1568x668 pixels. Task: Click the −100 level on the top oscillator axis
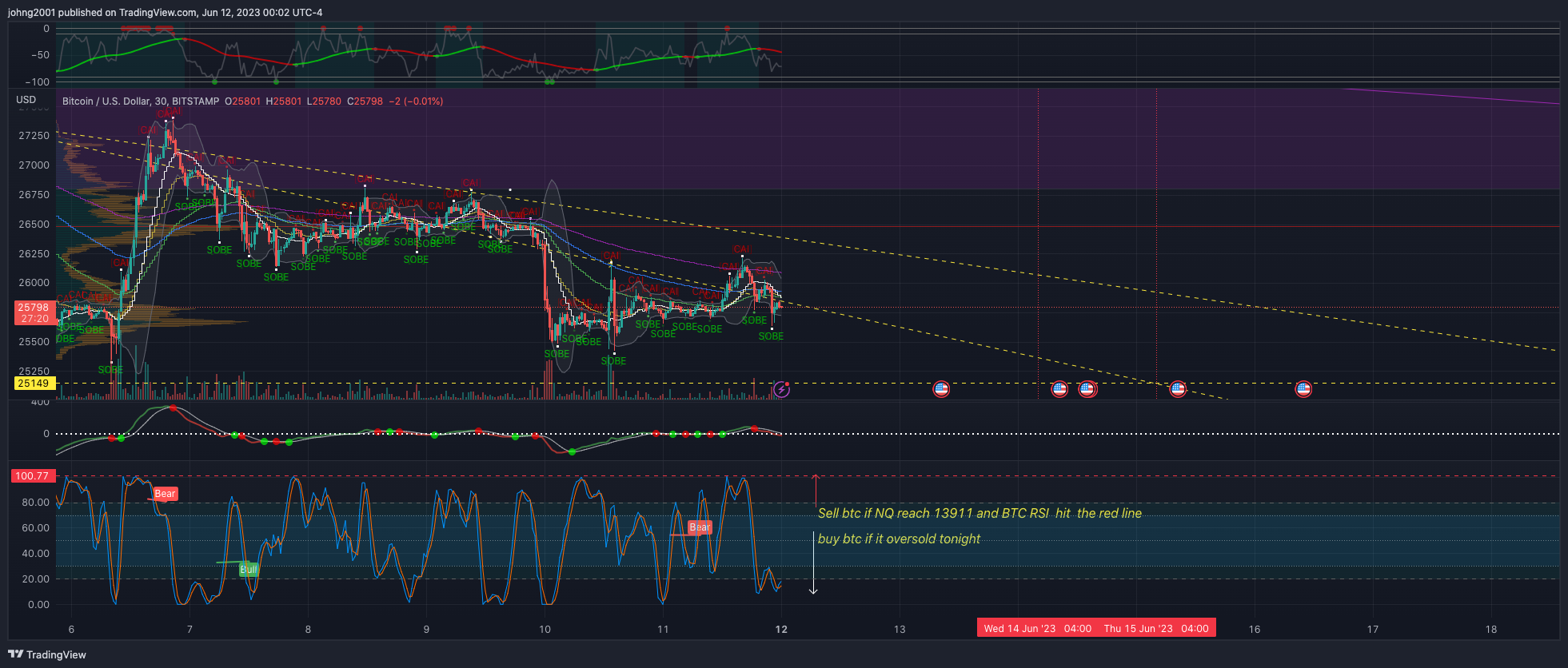pyautogui.click(x=37, y=82)
